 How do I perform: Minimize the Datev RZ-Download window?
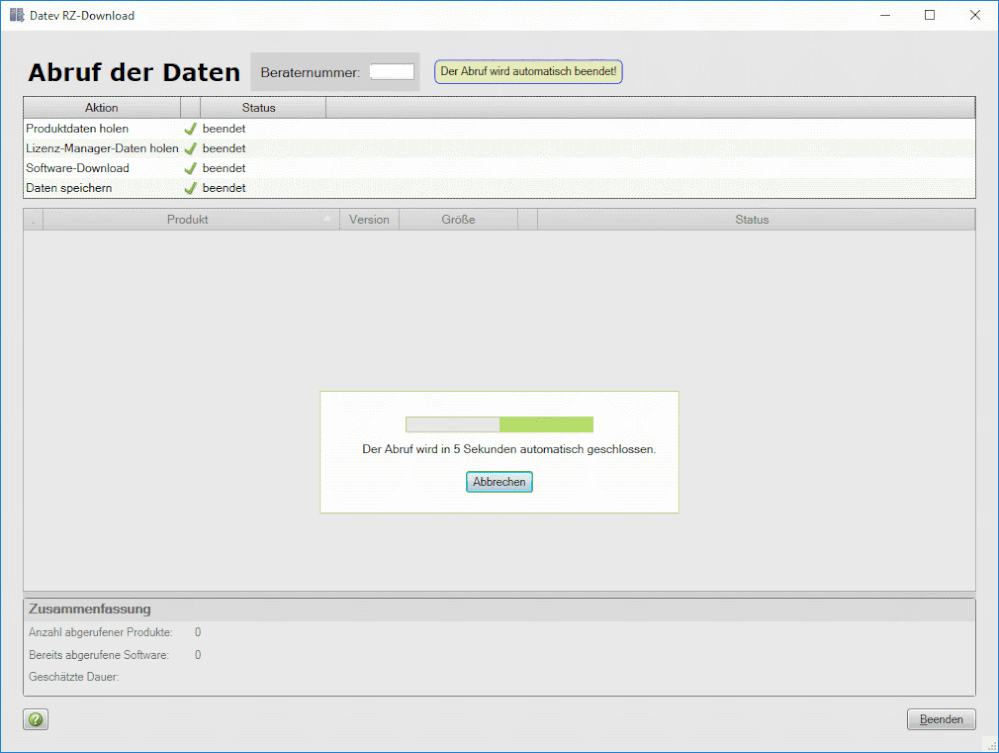click(885, 15)
